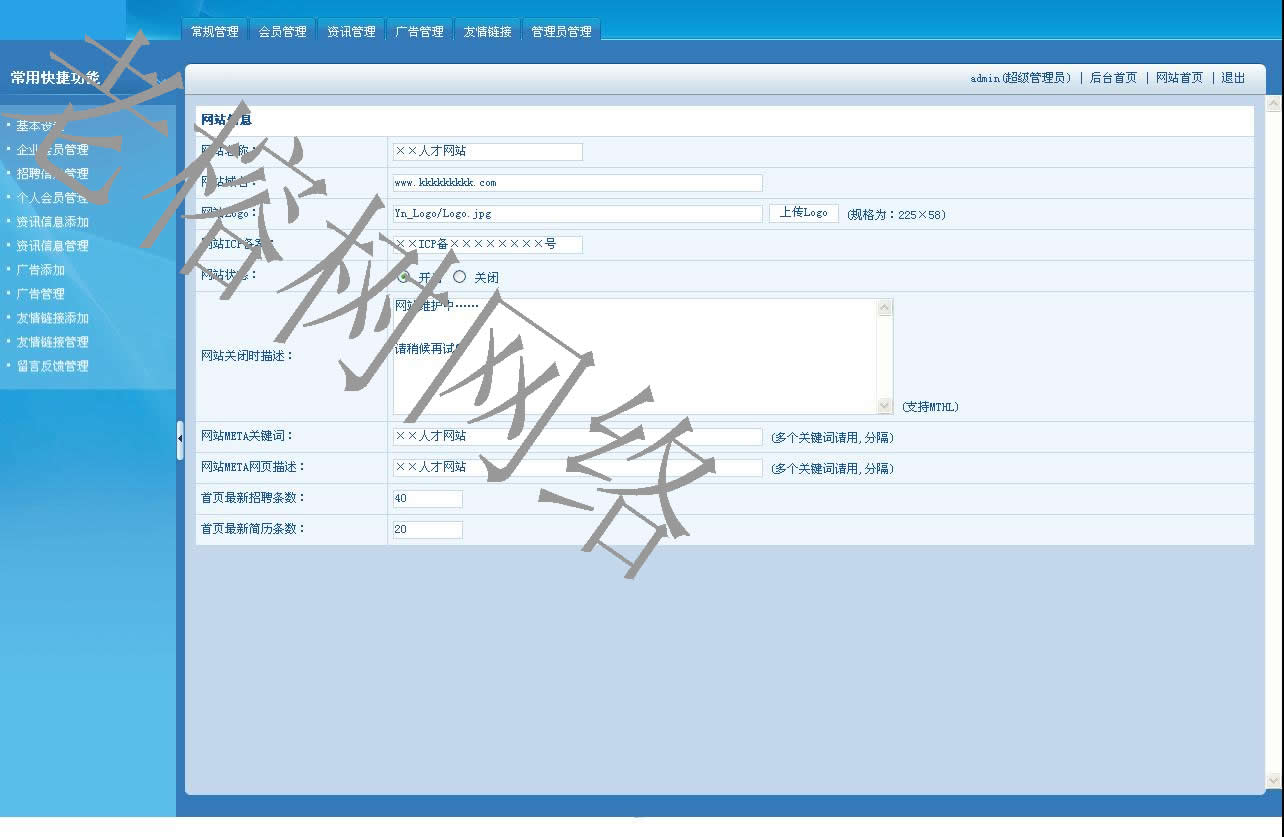The height and width of the screenshot is (837, 1284).
Task: Open 企业会员管理 in sidebar
Action: (x=52, y=150)
